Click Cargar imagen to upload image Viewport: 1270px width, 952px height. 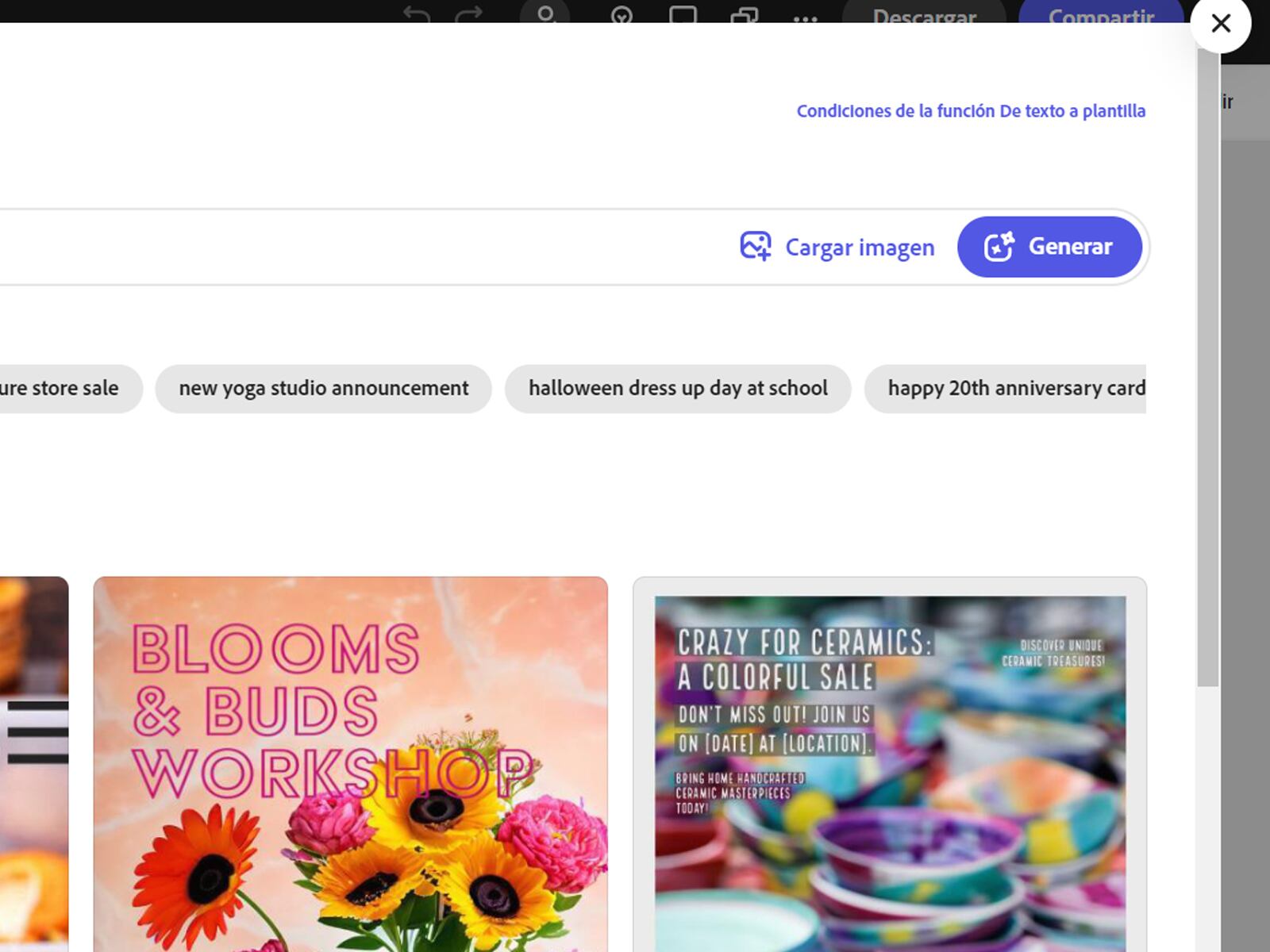point(837,247)
